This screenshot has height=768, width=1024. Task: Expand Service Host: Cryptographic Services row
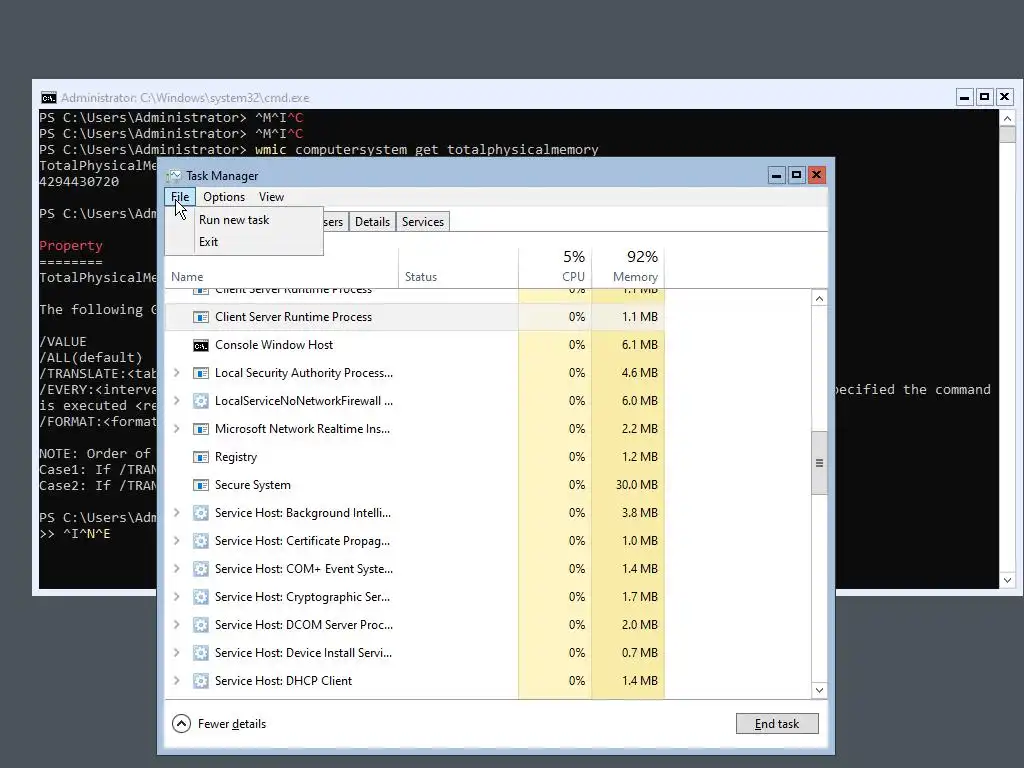(176, 597)
